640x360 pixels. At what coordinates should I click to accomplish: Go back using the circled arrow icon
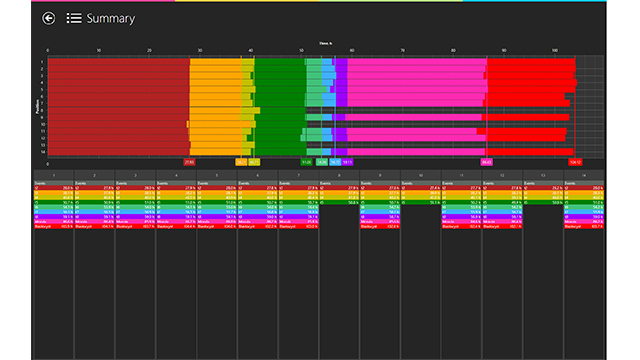tap(49, 18)
